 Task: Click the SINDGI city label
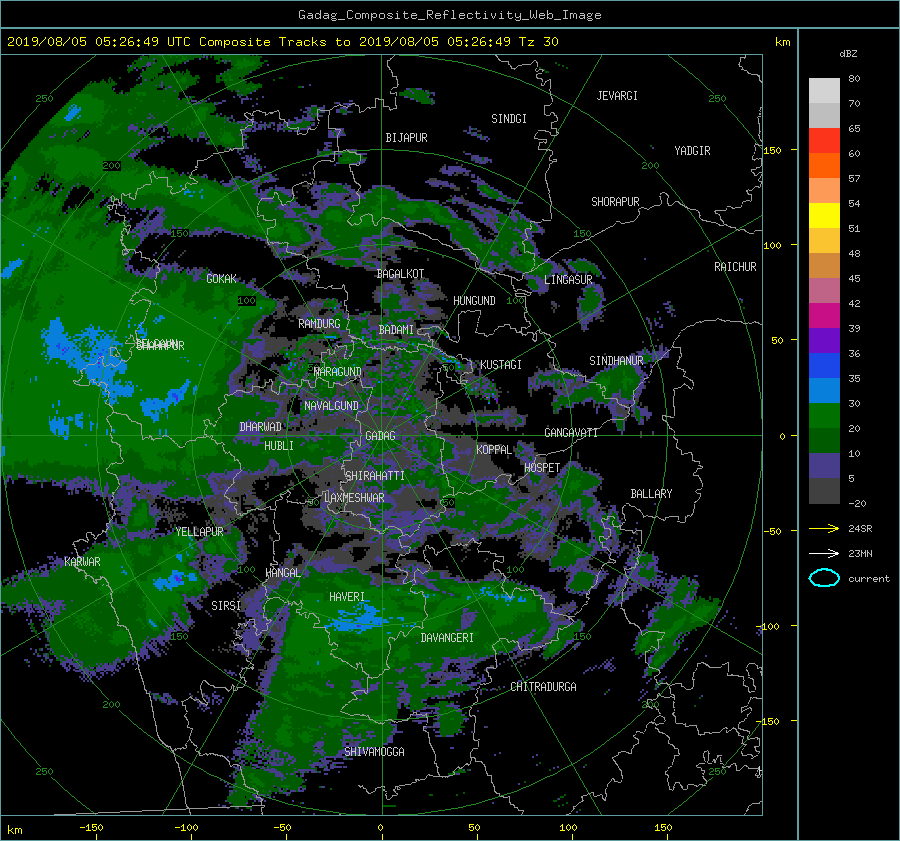[509, 119]
